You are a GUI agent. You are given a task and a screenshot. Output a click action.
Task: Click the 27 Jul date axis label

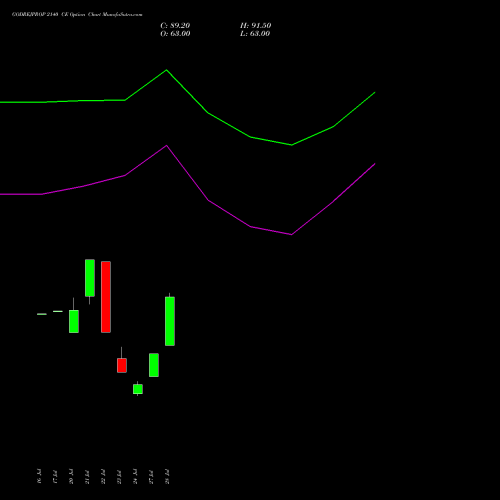[x=151, y=476]
